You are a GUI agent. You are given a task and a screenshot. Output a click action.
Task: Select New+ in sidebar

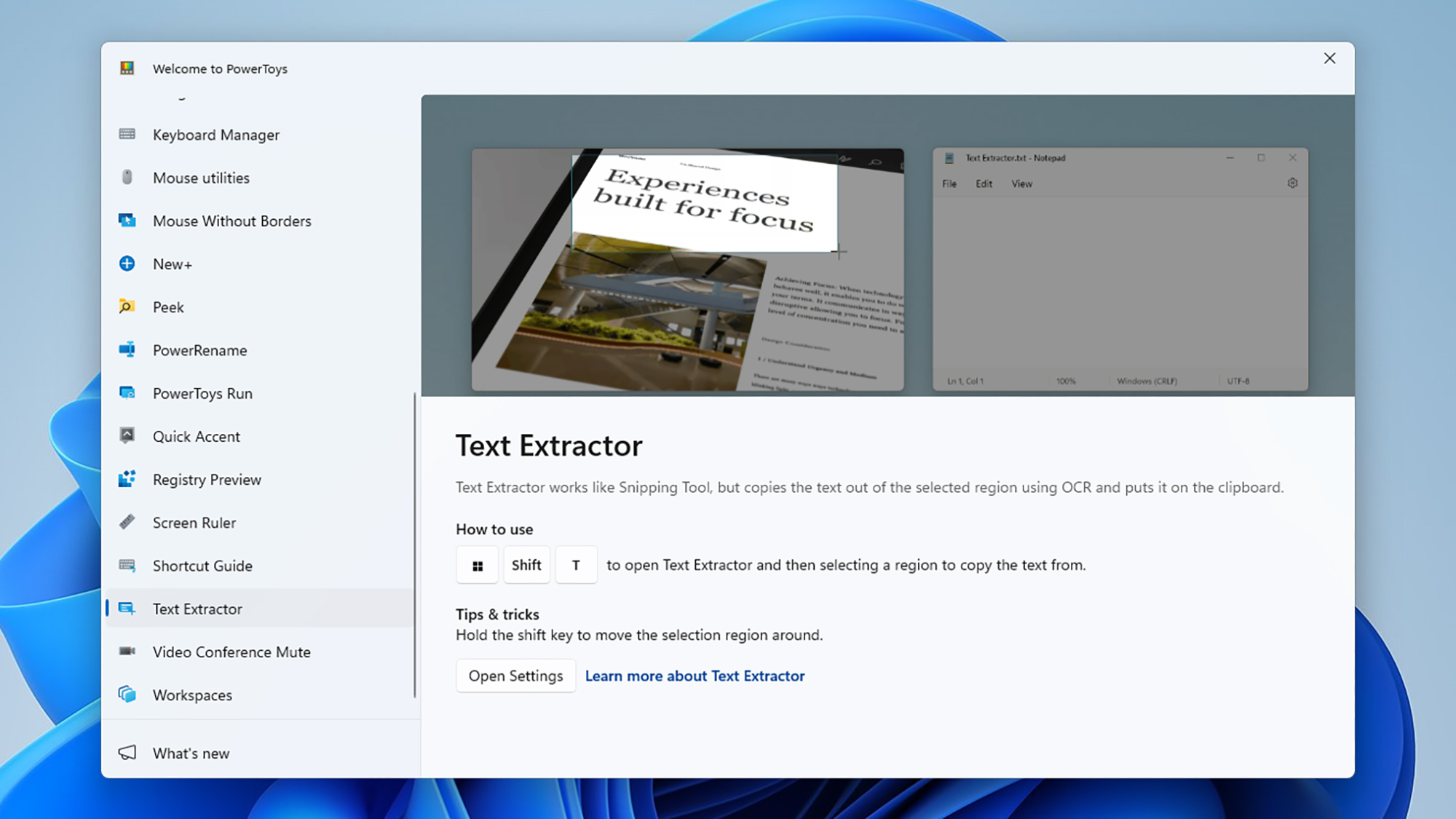coord(172,263)
